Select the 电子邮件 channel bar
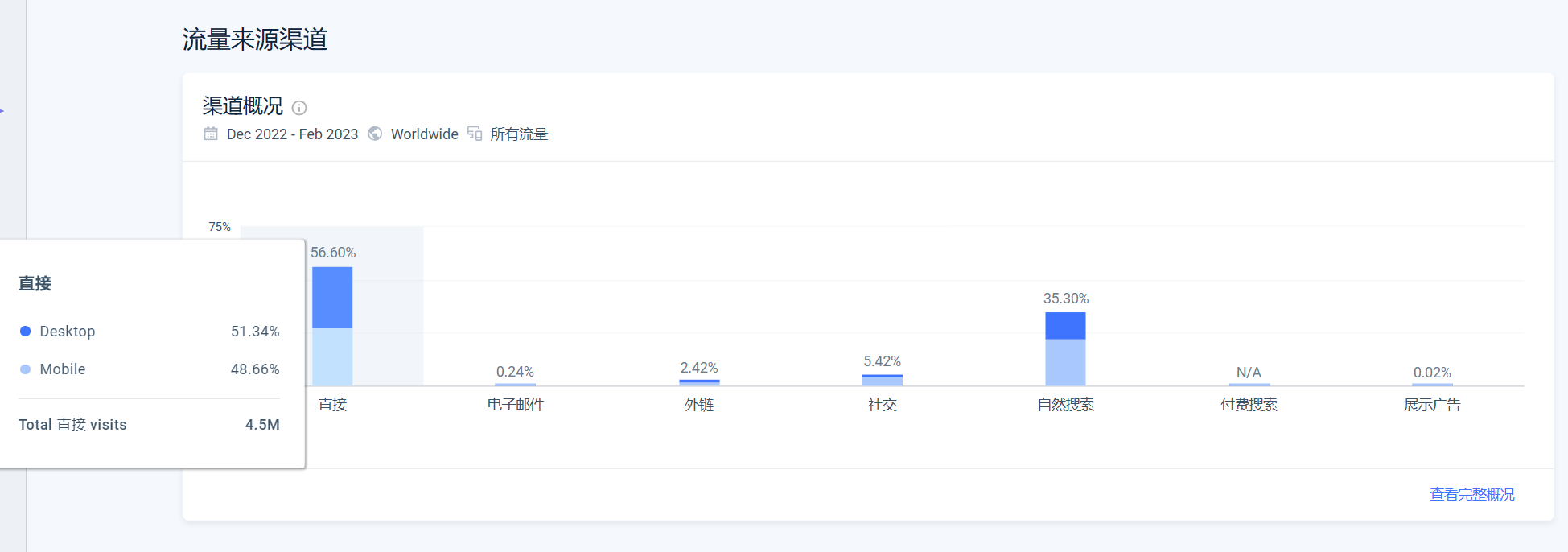 click(516, 385)
